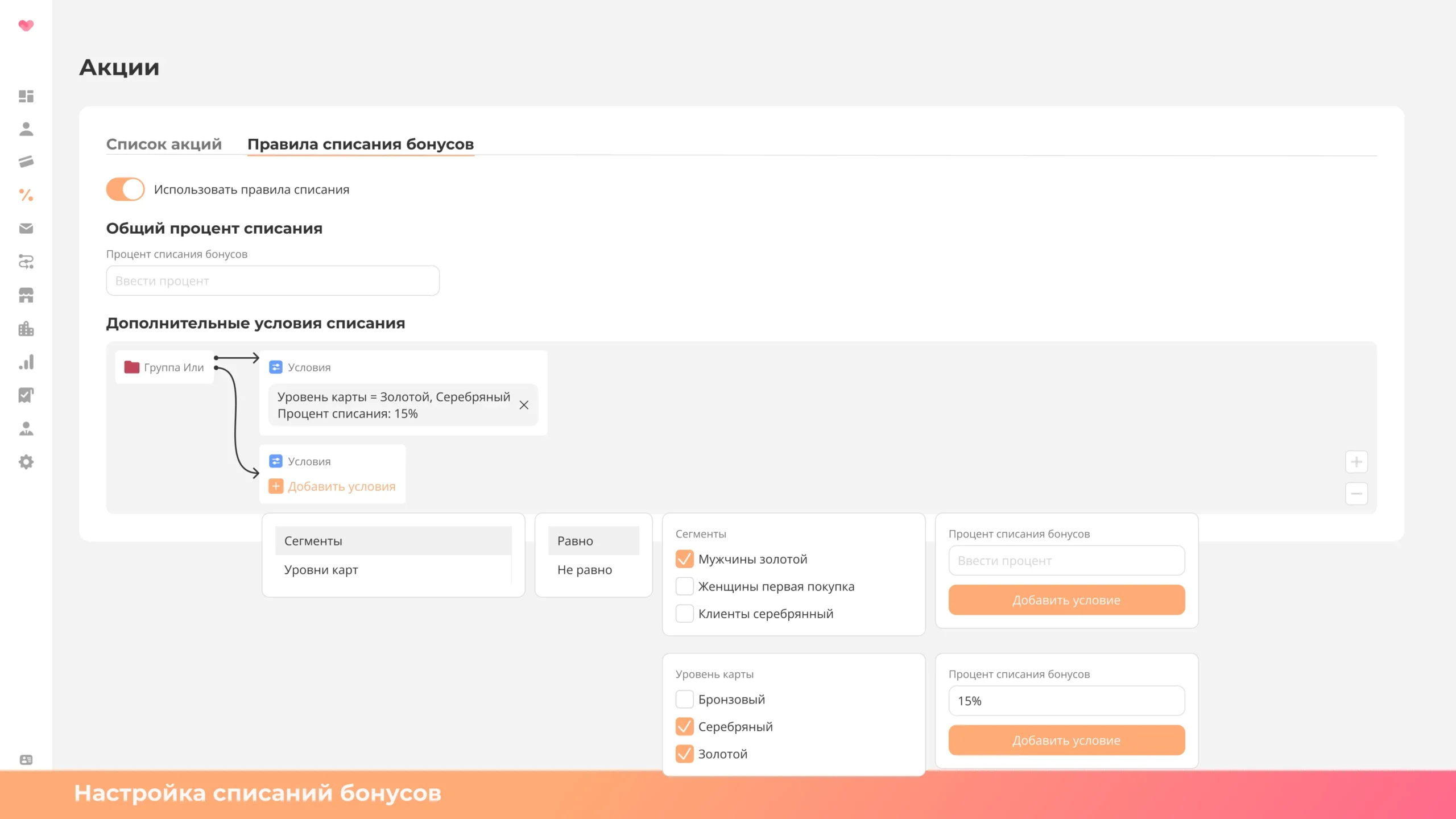Click the plus zoom-in button on canvas
The width and height of the screenshot is (1456, 819).
point(1356,462)
